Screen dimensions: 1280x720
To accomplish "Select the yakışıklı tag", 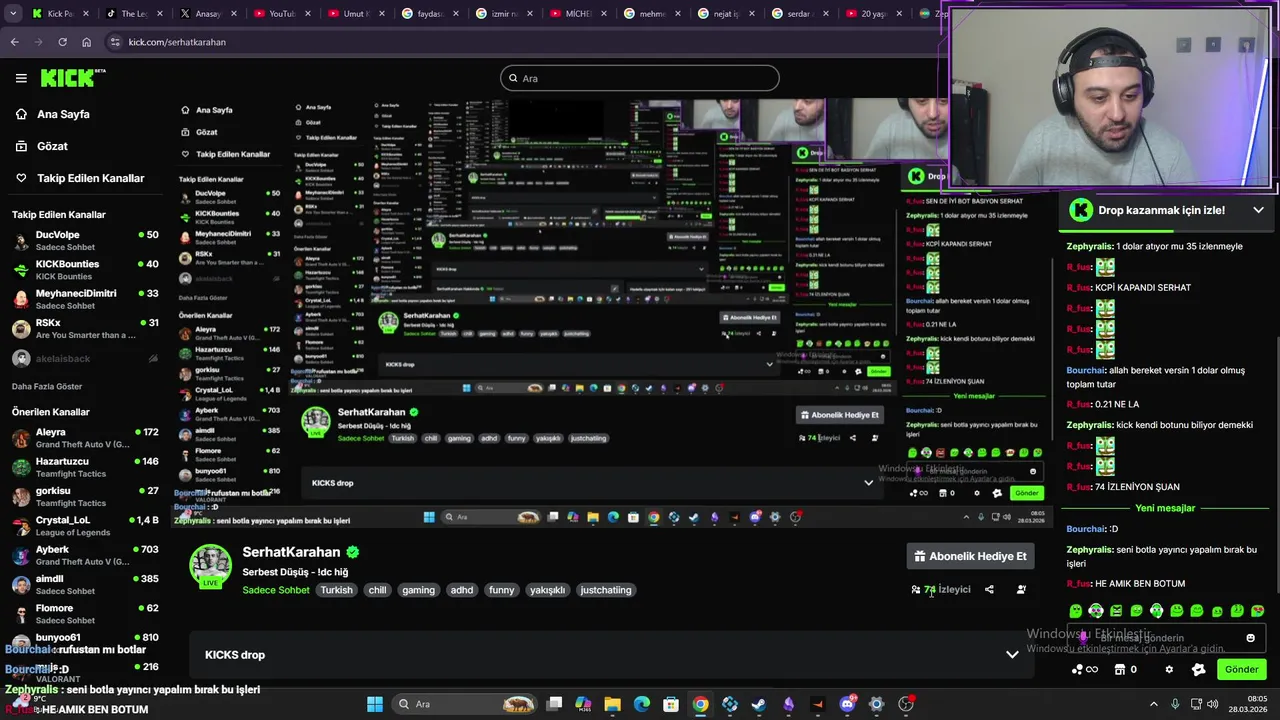I will point(547,590).
